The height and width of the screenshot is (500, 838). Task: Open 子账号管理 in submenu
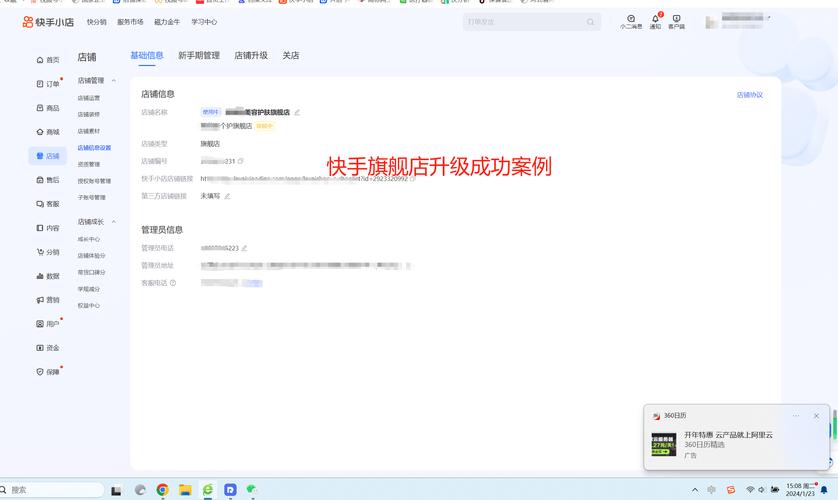(91, 197)
